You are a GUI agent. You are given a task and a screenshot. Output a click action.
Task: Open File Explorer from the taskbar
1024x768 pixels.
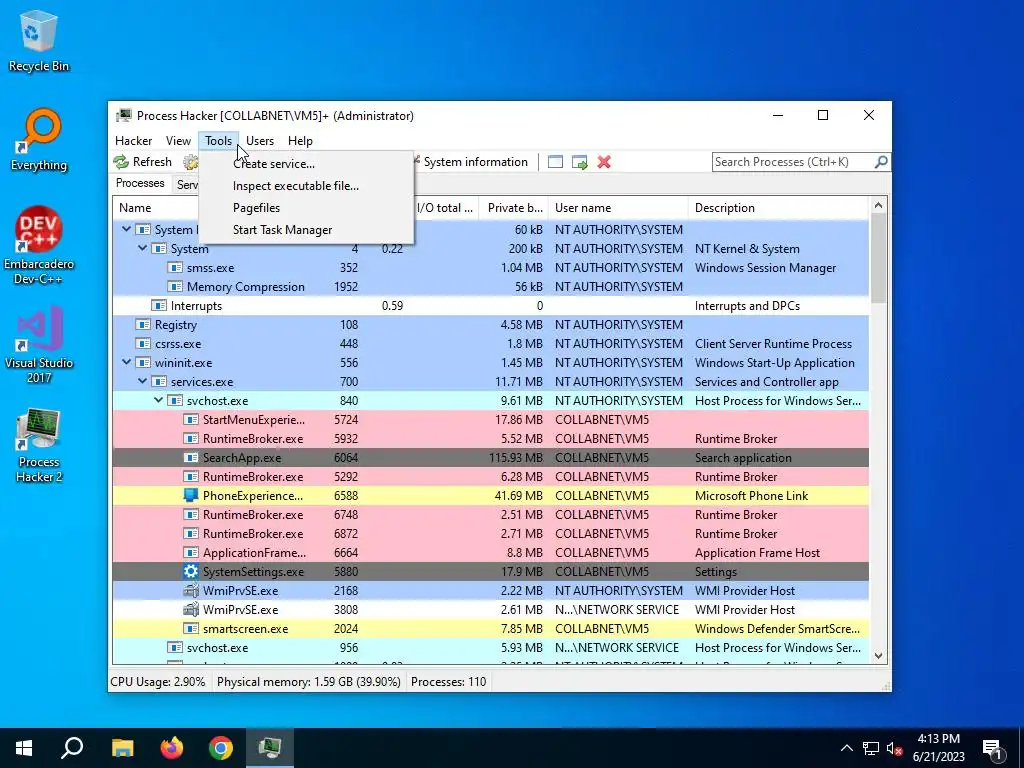coord(122,748)
